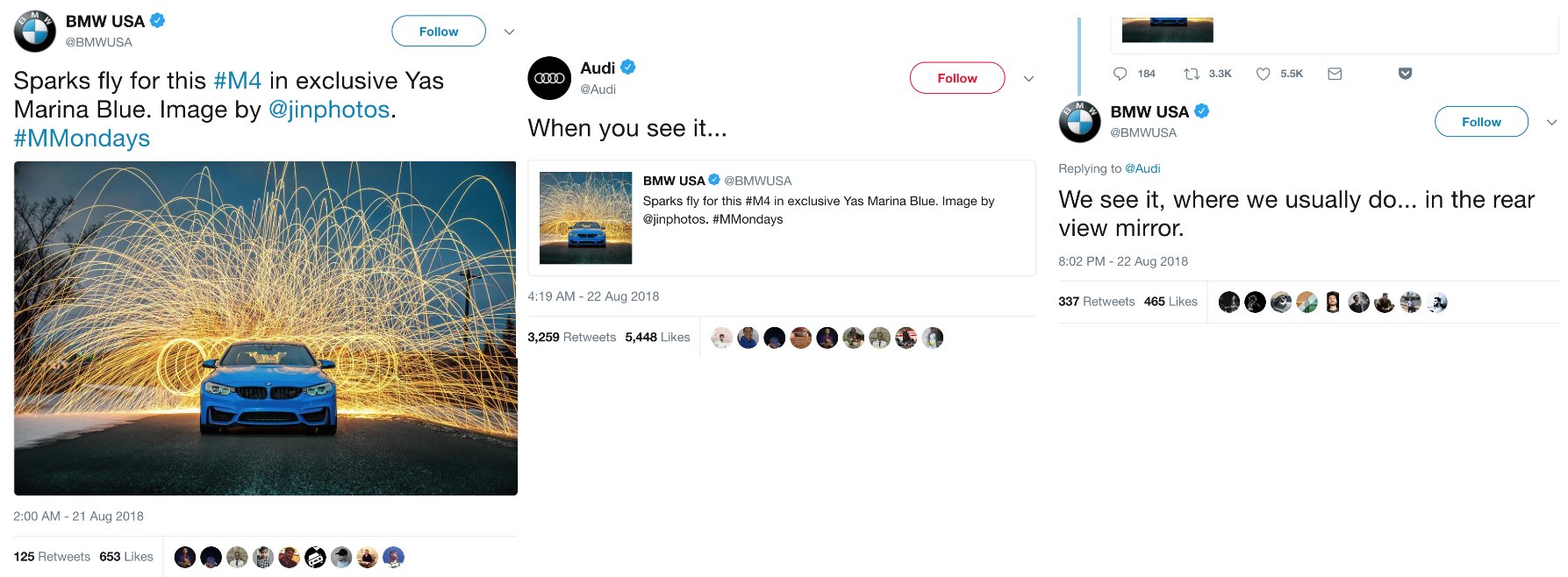Reply to the BMW mirror tweet
This screenshot has width=1568, height=577.
[x=1121, y=74]
